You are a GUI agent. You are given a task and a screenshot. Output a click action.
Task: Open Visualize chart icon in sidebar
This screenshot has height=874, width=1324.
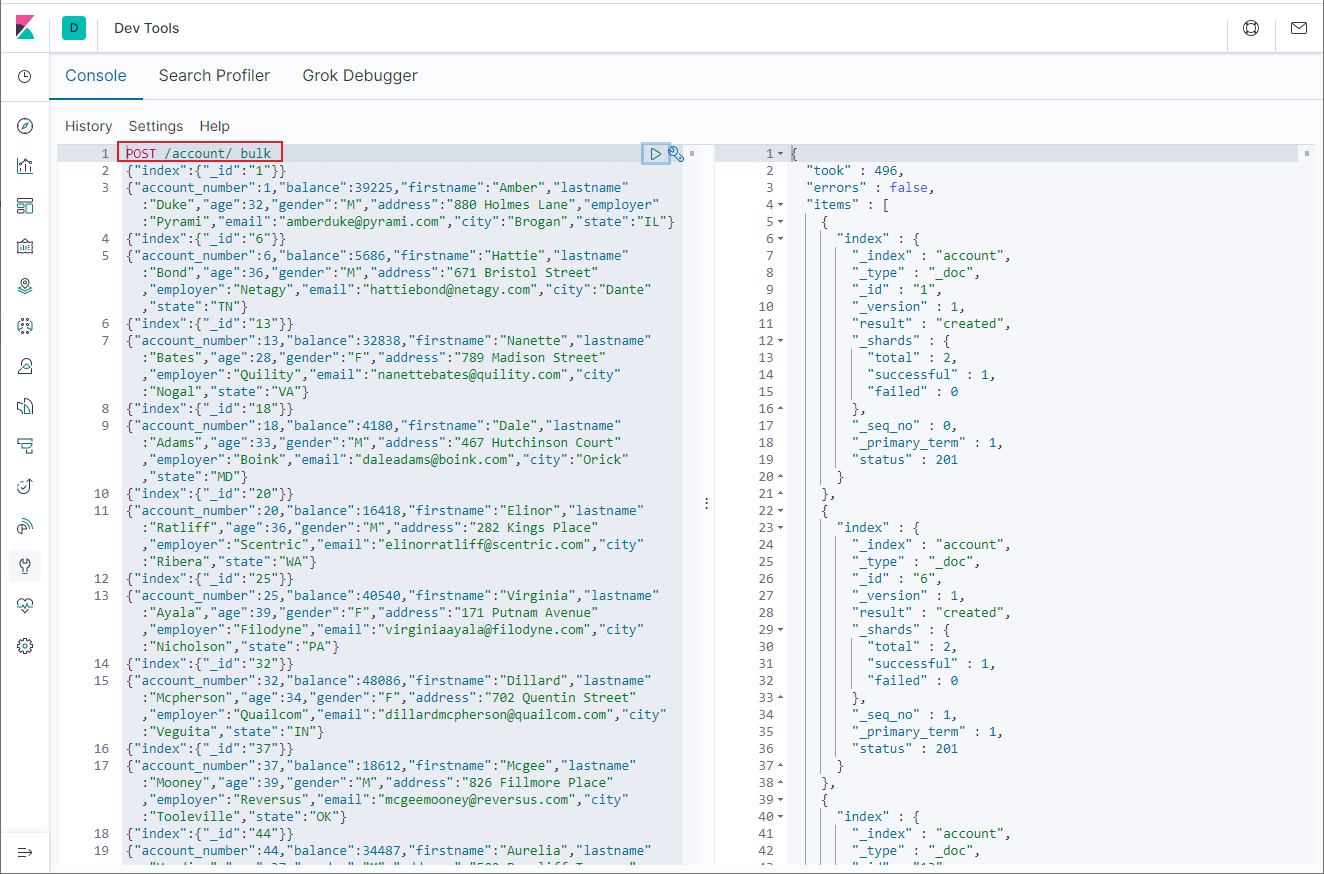coord(25,166)
